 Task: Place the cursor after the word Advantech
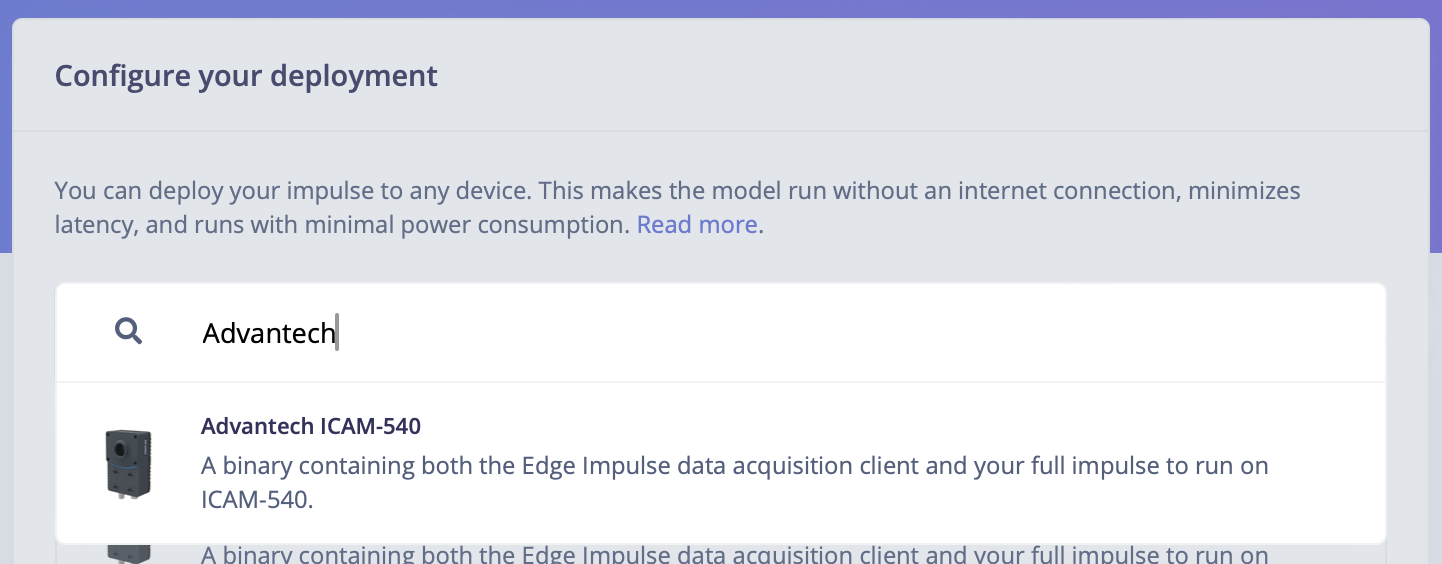[337, 332]
